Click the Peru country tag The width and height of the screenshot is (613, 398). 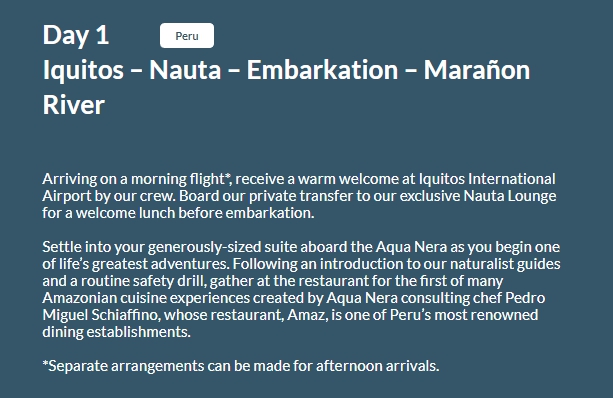[x=187, y=36]
